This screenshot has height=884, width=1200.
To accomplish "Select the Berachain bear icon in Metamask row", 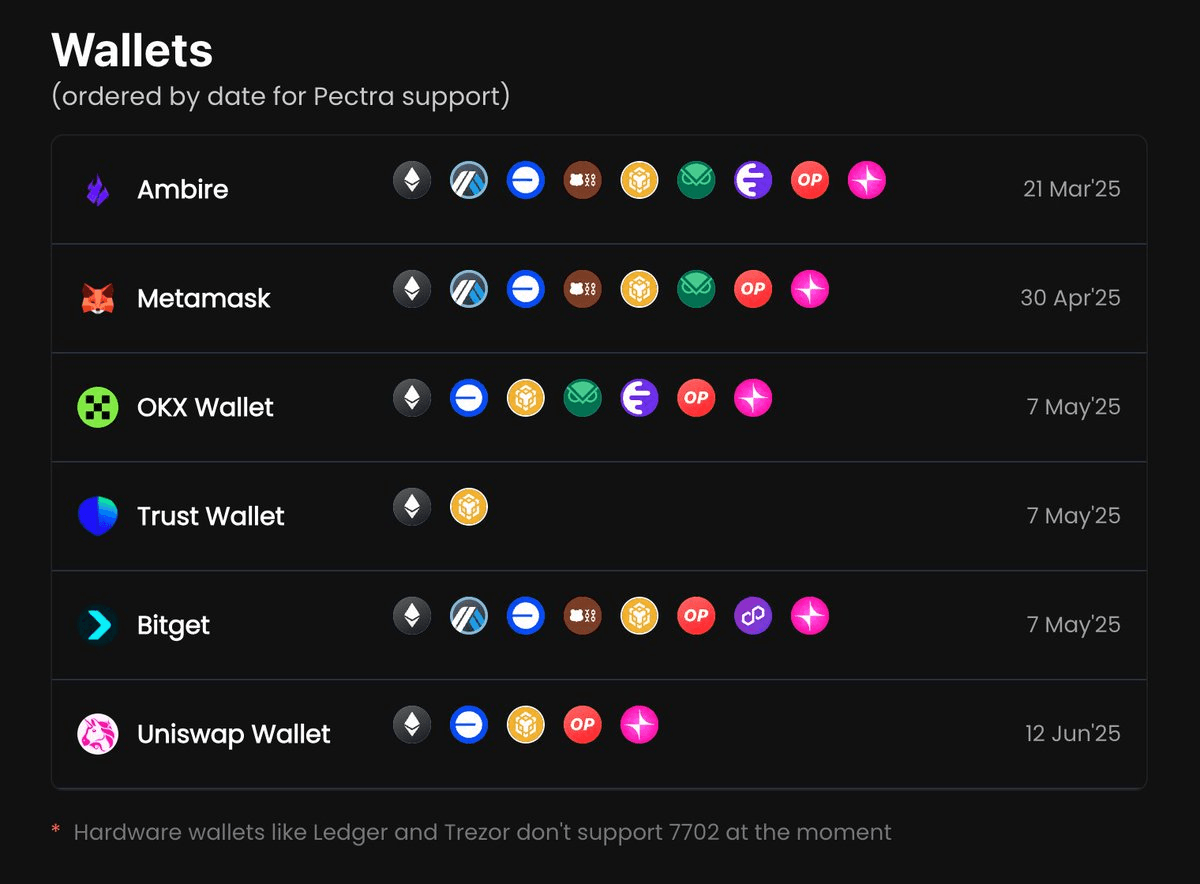I will click(582, 289).
